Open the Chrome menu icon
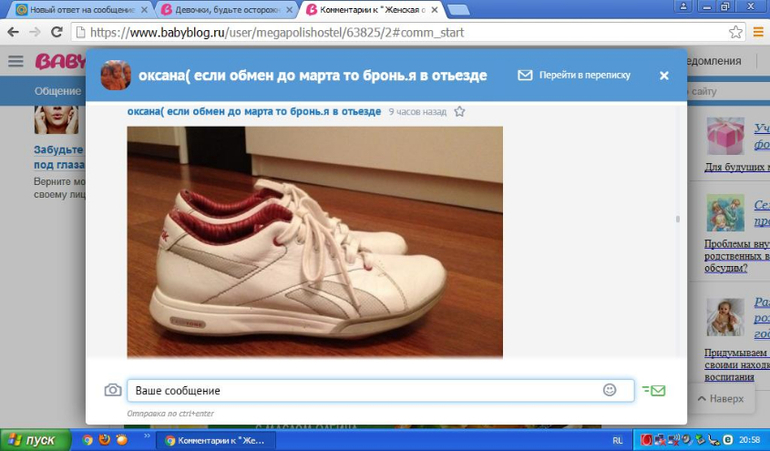 coord(757,32)
